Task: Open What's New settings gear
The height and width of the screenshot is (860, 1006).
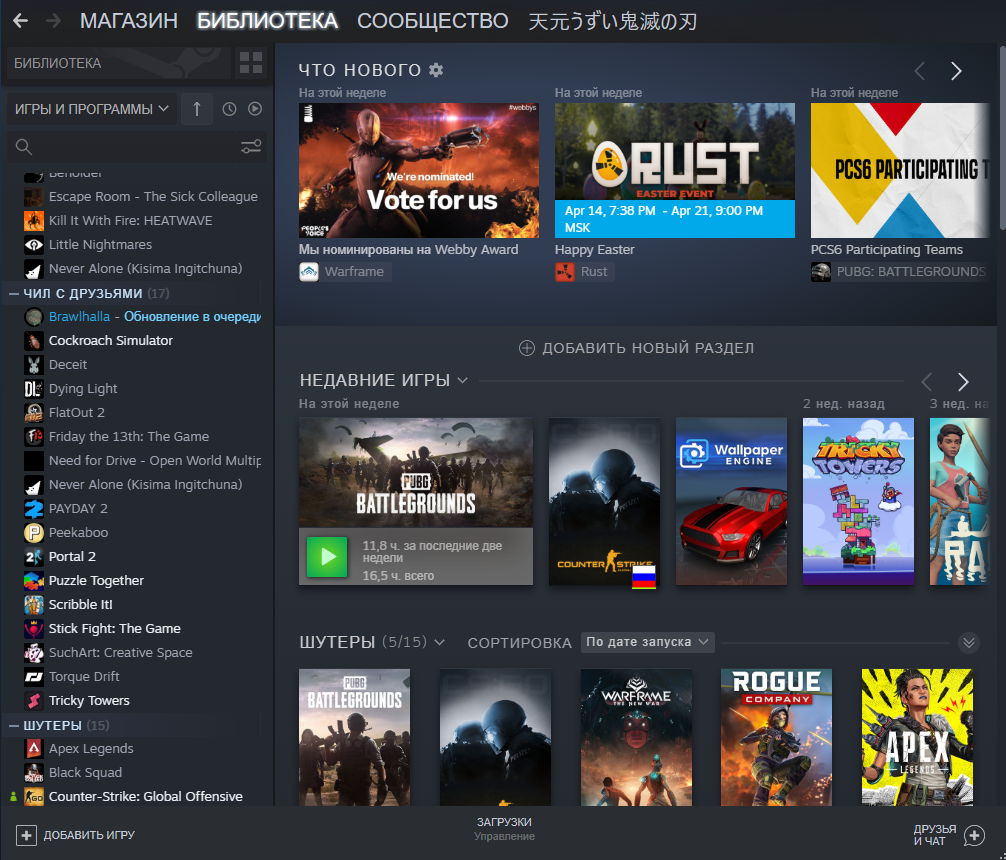Action: [436, 69]
